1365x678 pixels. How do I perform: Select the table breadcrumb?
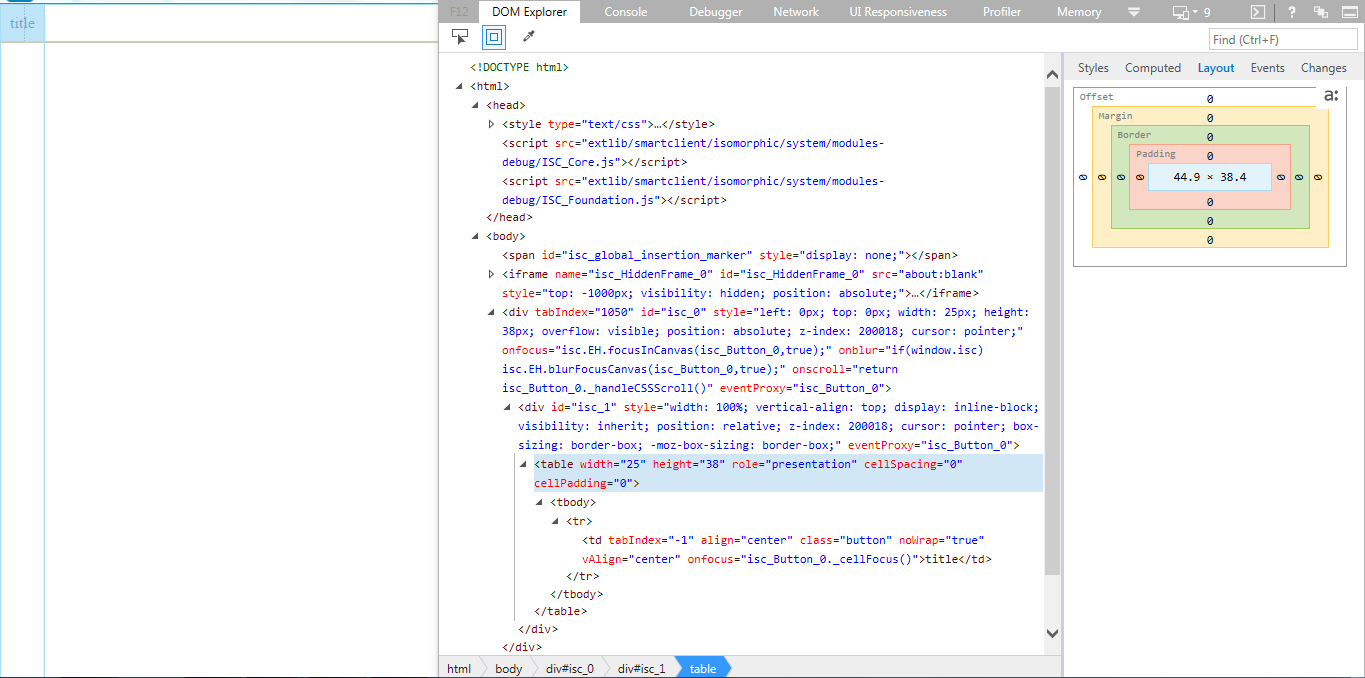click(703, 668)
